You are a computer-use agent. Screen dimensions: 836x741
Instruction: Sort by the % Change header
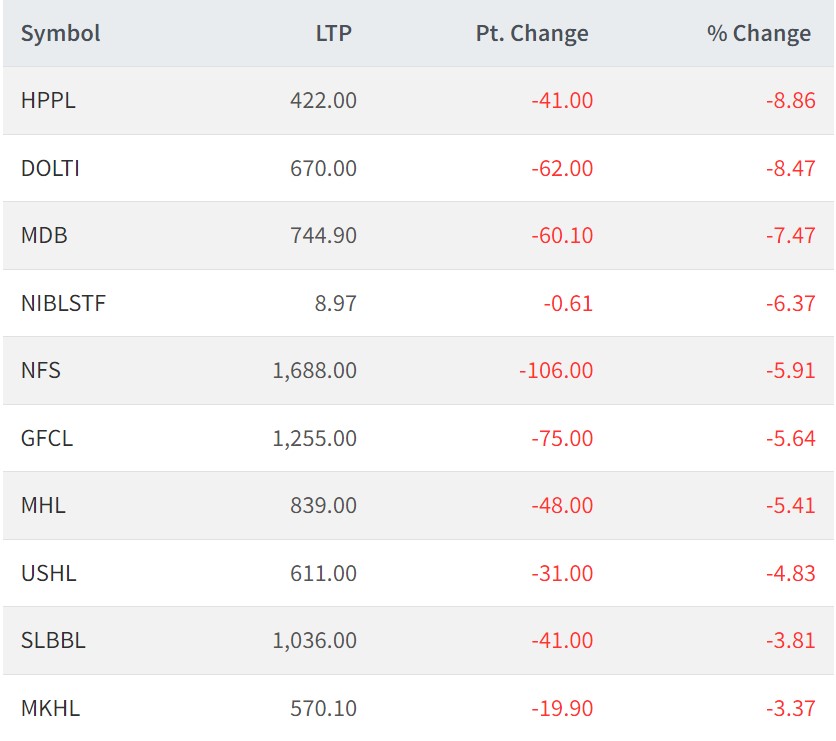759,34
